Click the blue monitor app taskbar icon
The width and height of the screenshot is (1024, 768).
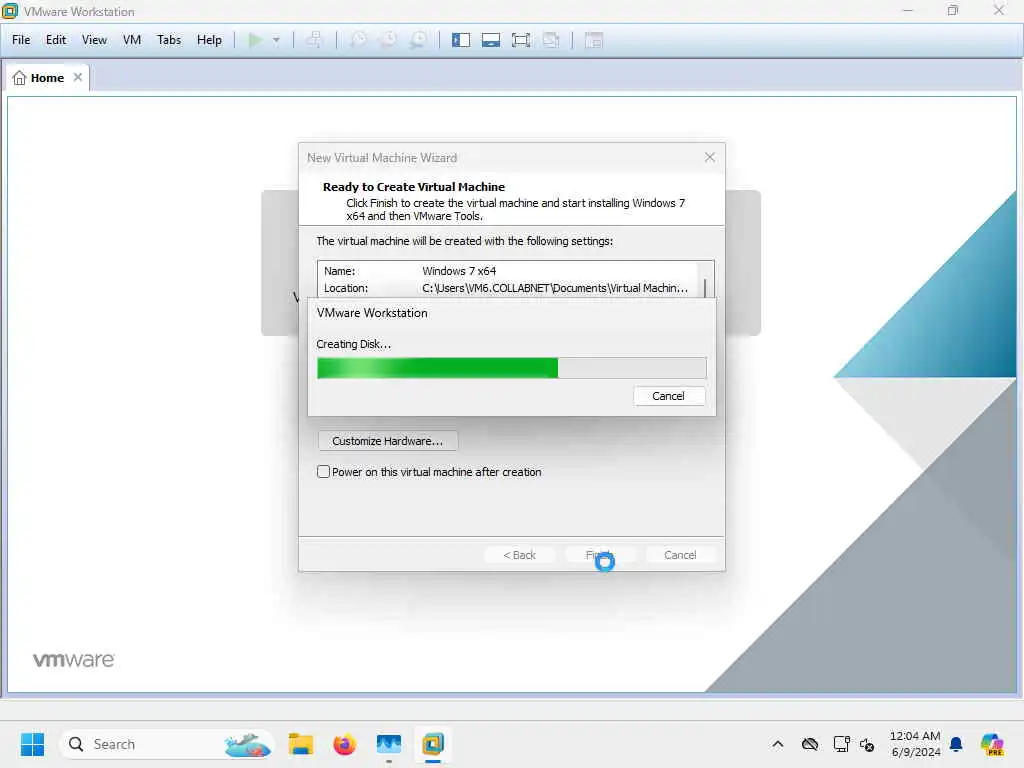tap(389, 744)
